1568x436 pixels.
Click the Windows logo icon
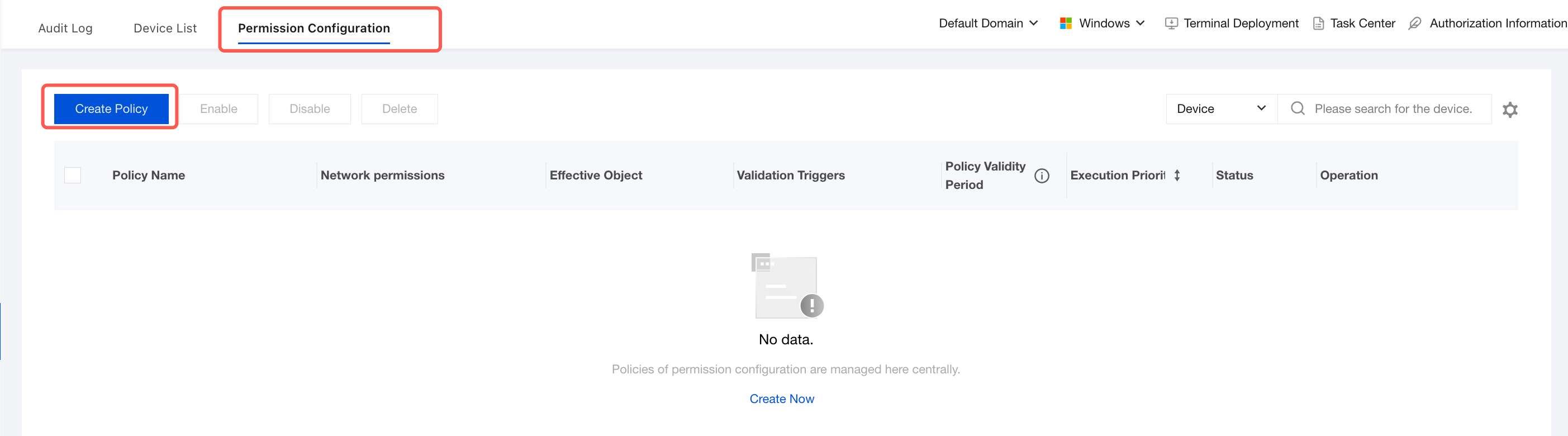click(1065, 23)
